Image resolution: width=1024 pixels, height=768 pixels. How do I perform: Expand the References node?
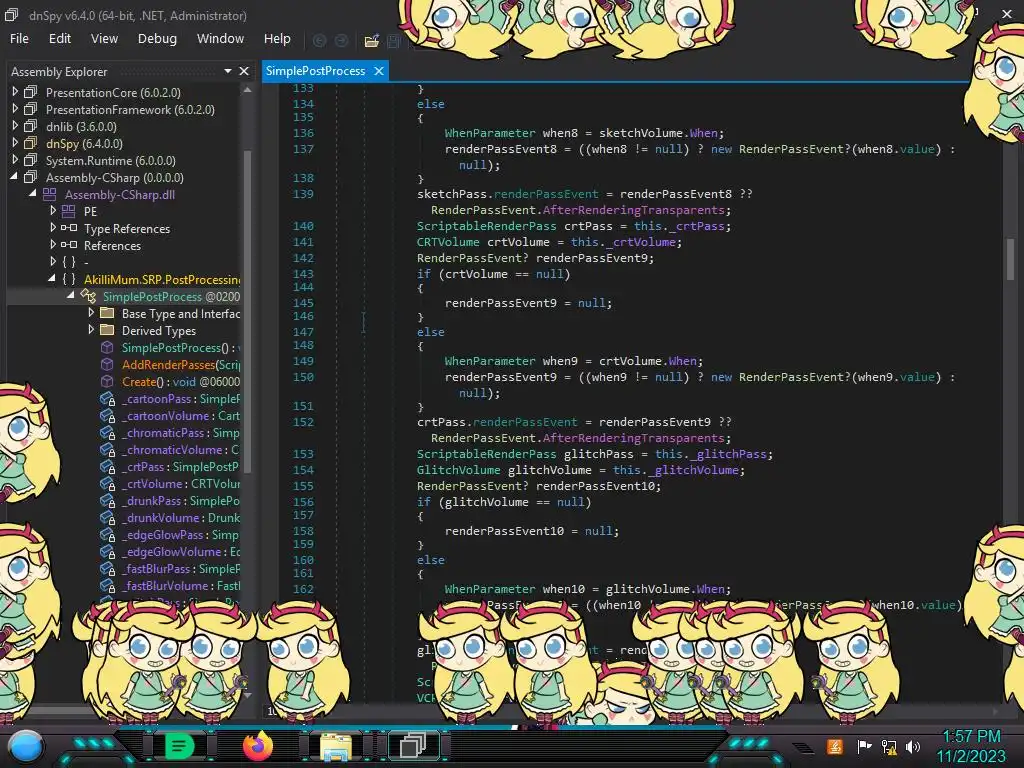[x=53, y=245]
